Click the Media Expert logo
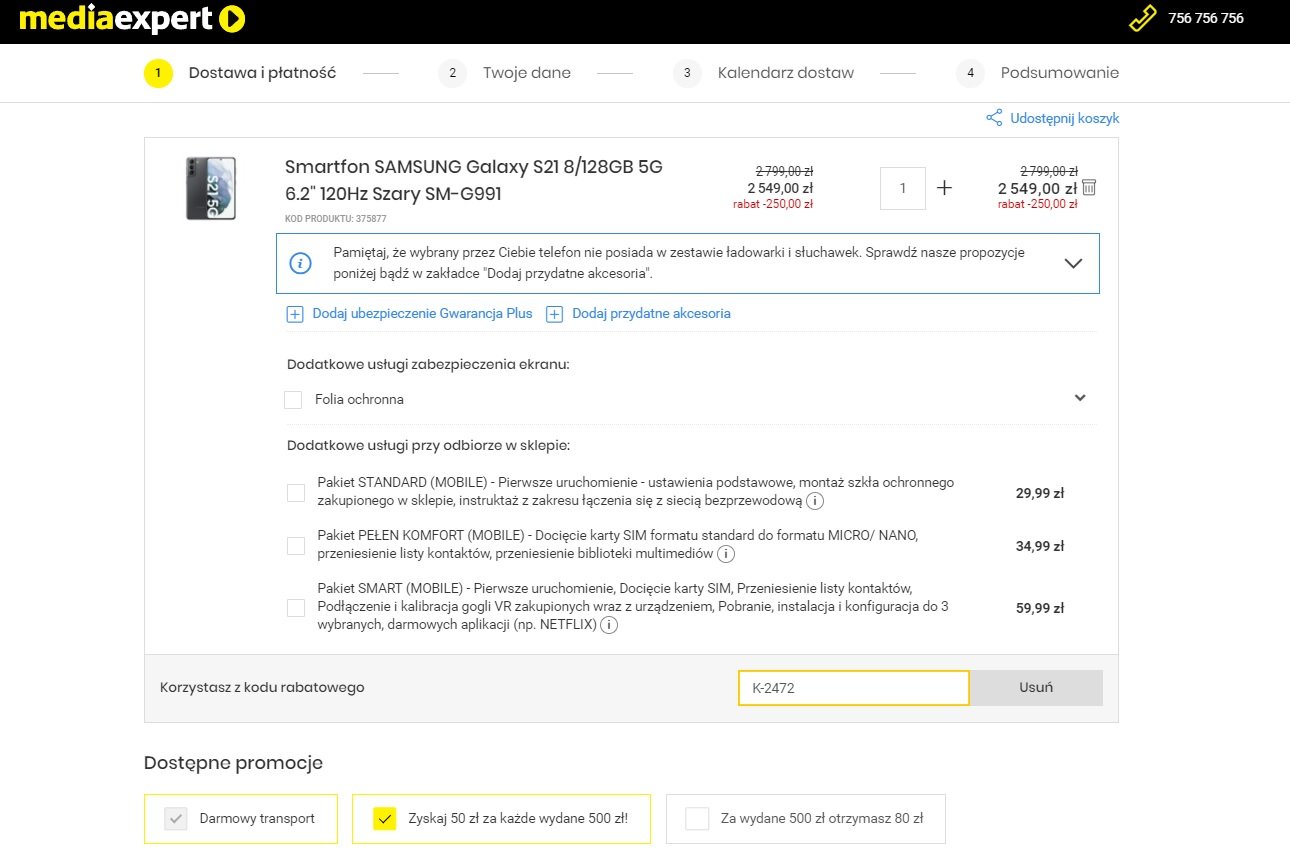1290x850 pixels. 131,19
